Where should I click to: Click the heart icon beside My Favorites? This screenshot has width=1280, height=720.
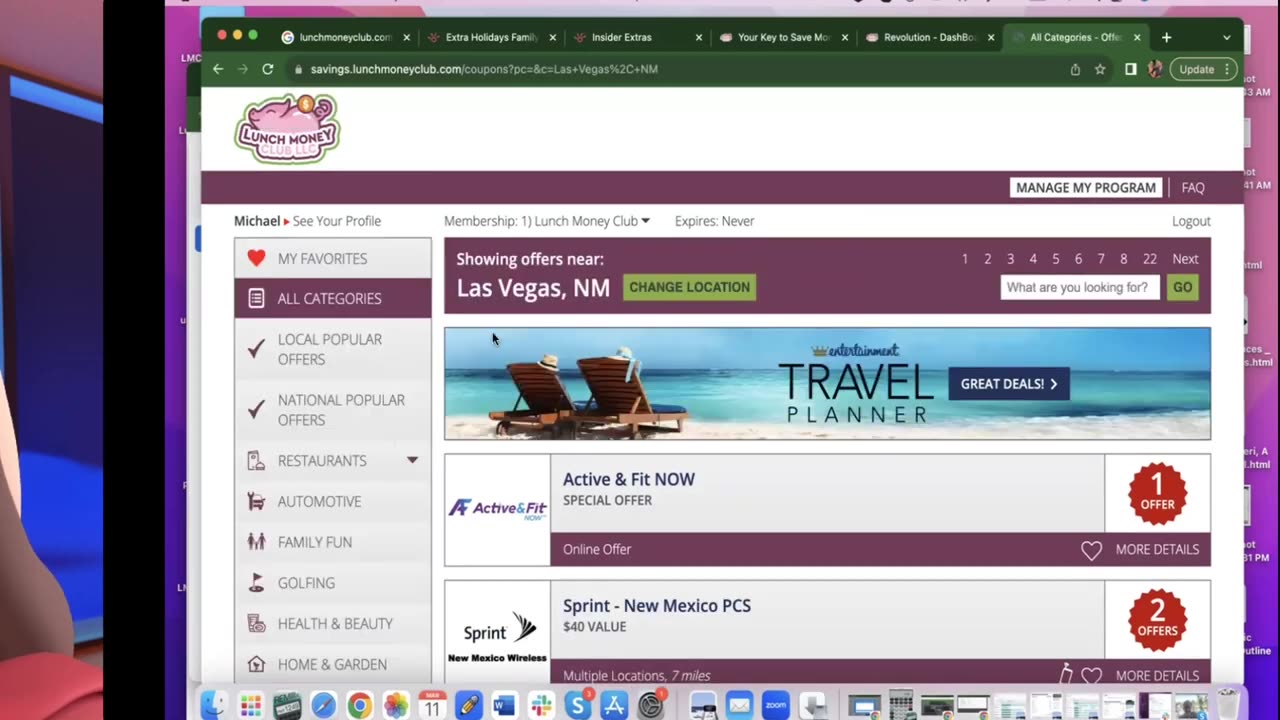(x=256, y=258)
